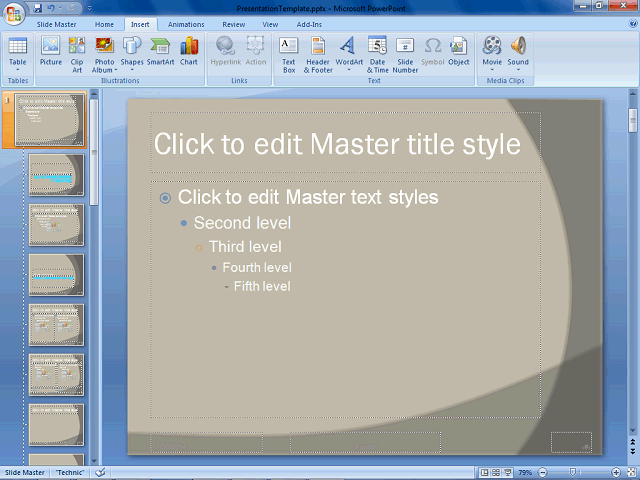Screen dimensions: 640x480
Task: Select the seventh layout thumbnail with the title-only placeholder
Action: click(56, 425)
